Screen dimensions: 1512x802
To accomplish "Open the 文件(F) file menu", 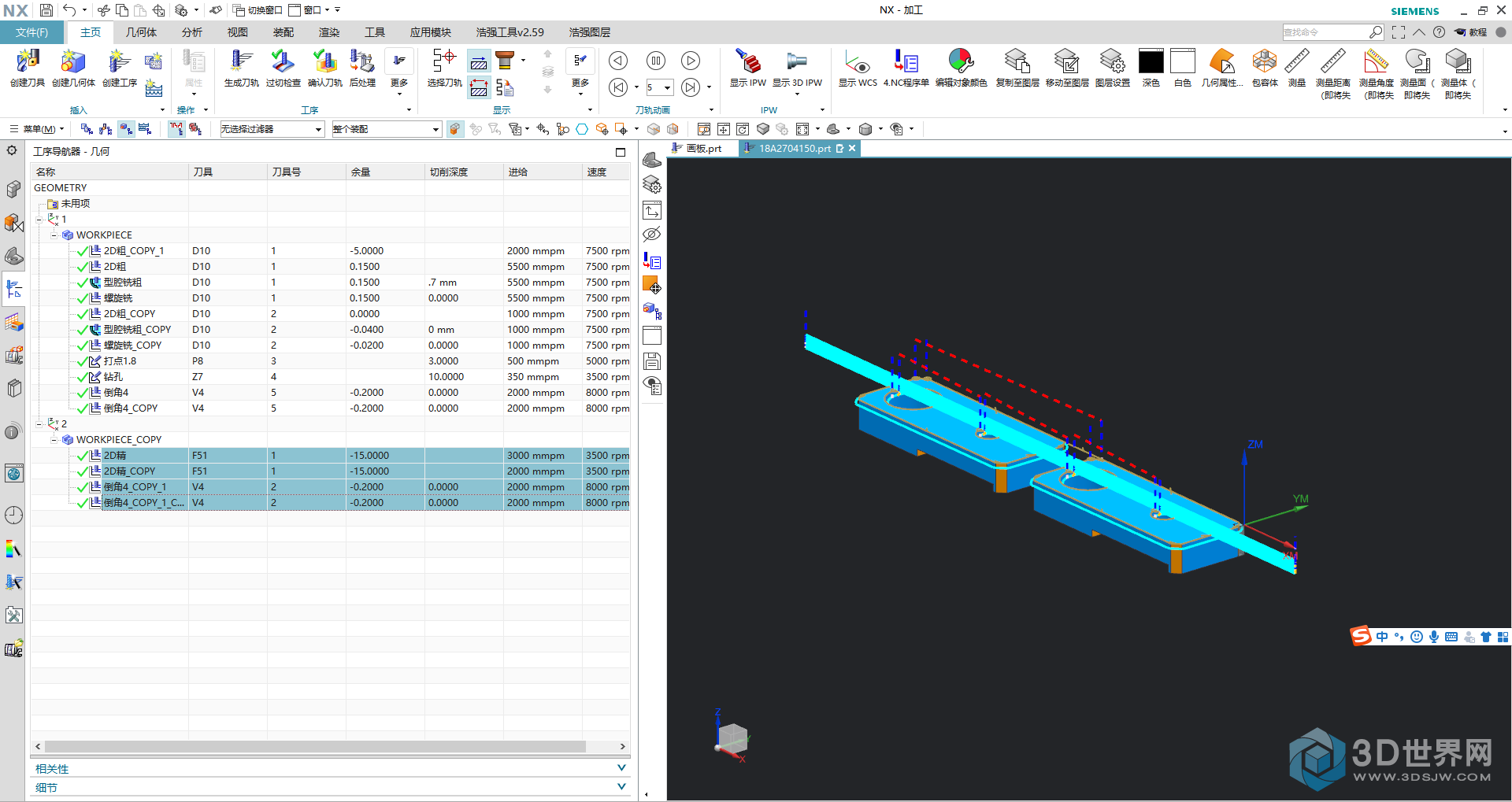I will (x=31, y=32).
